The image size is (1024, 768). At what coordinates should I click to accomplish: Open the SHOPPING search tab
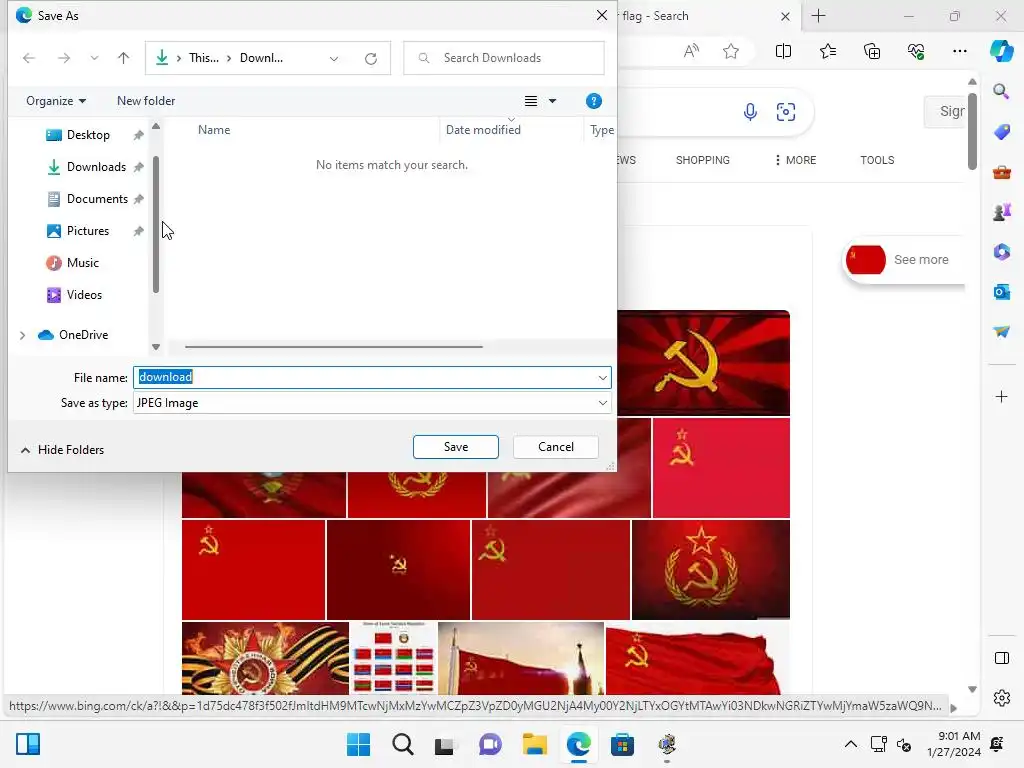[703, 160]
